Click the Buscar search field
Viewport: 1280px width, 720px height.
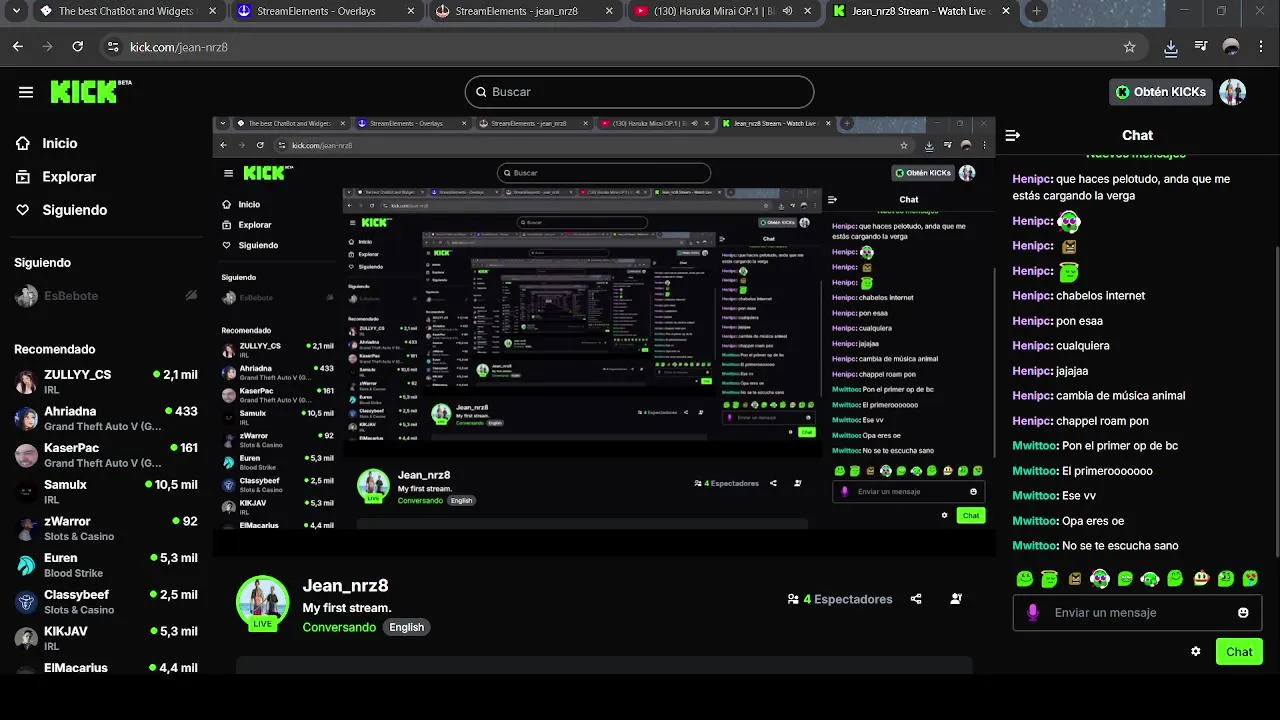pyautogui.click(x=639, y=92)
